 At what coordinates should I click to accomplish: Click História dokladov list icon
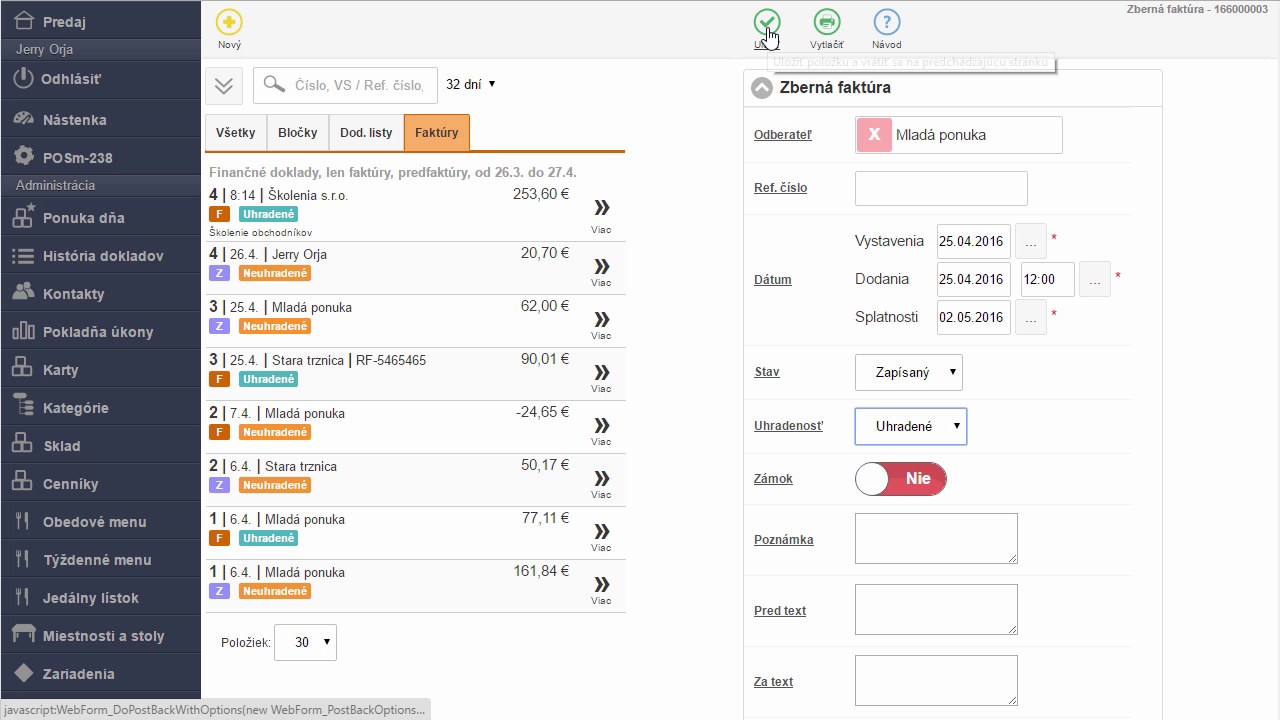click(x=23, y=255)
